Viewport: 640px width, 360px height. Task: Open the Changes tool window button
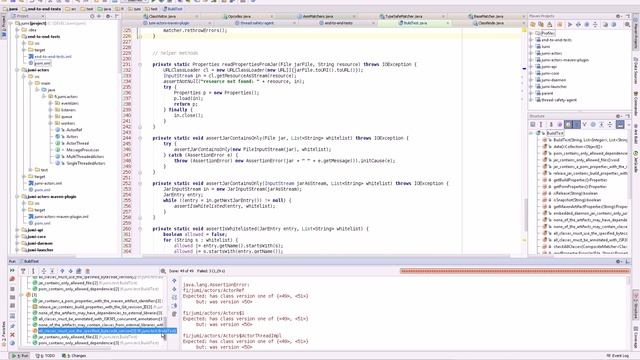pos(74,356)
